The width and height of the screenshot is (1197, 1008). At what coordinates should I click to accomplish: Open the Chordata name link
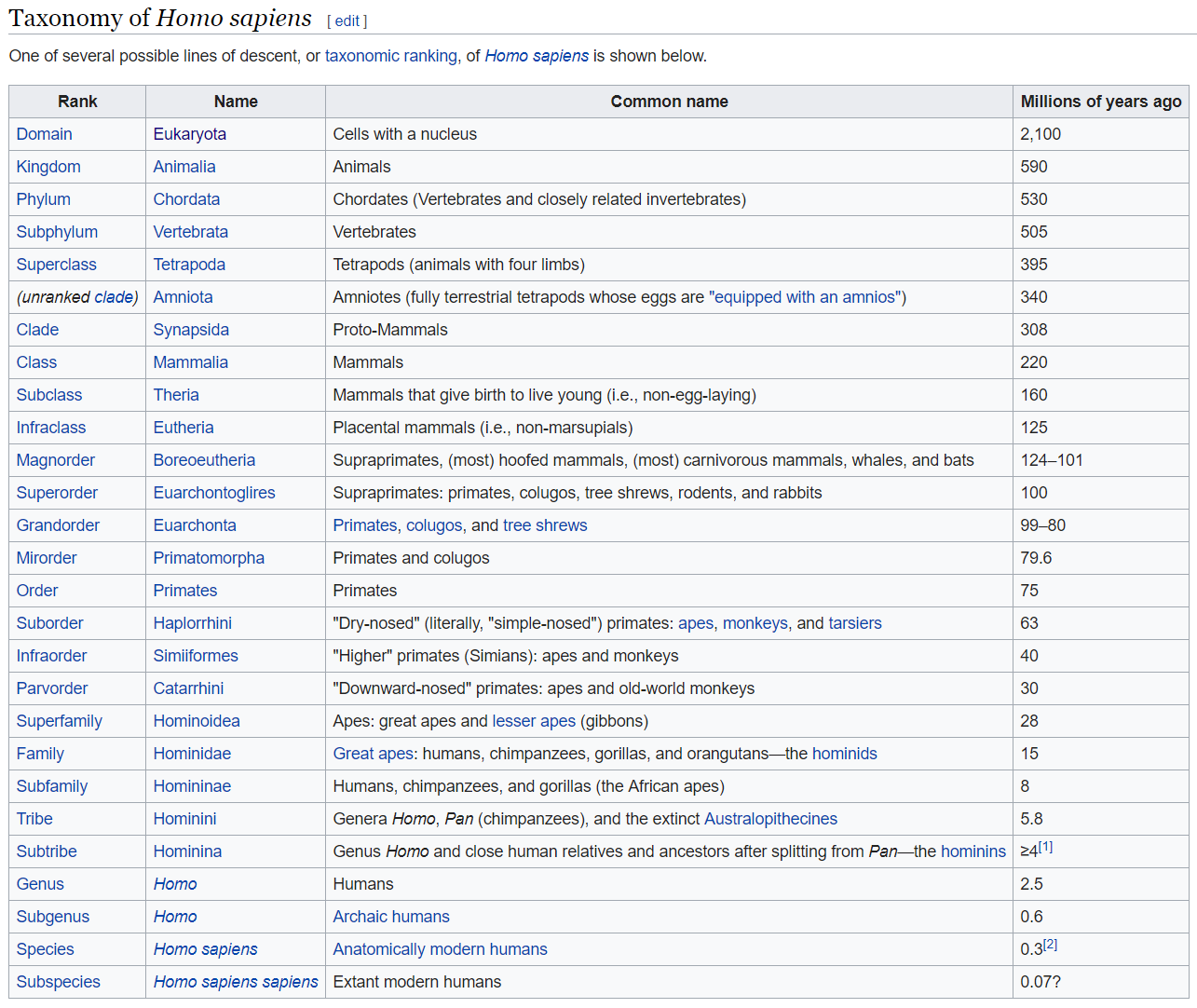(x=186, y=199)
